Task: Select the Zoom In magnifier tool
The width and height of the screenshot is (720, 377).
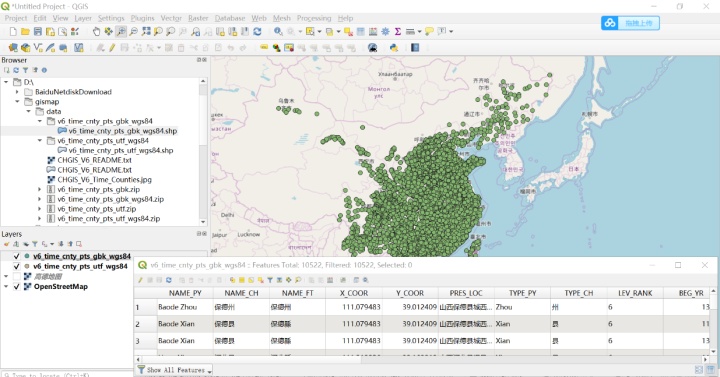Action: [121, 31]
